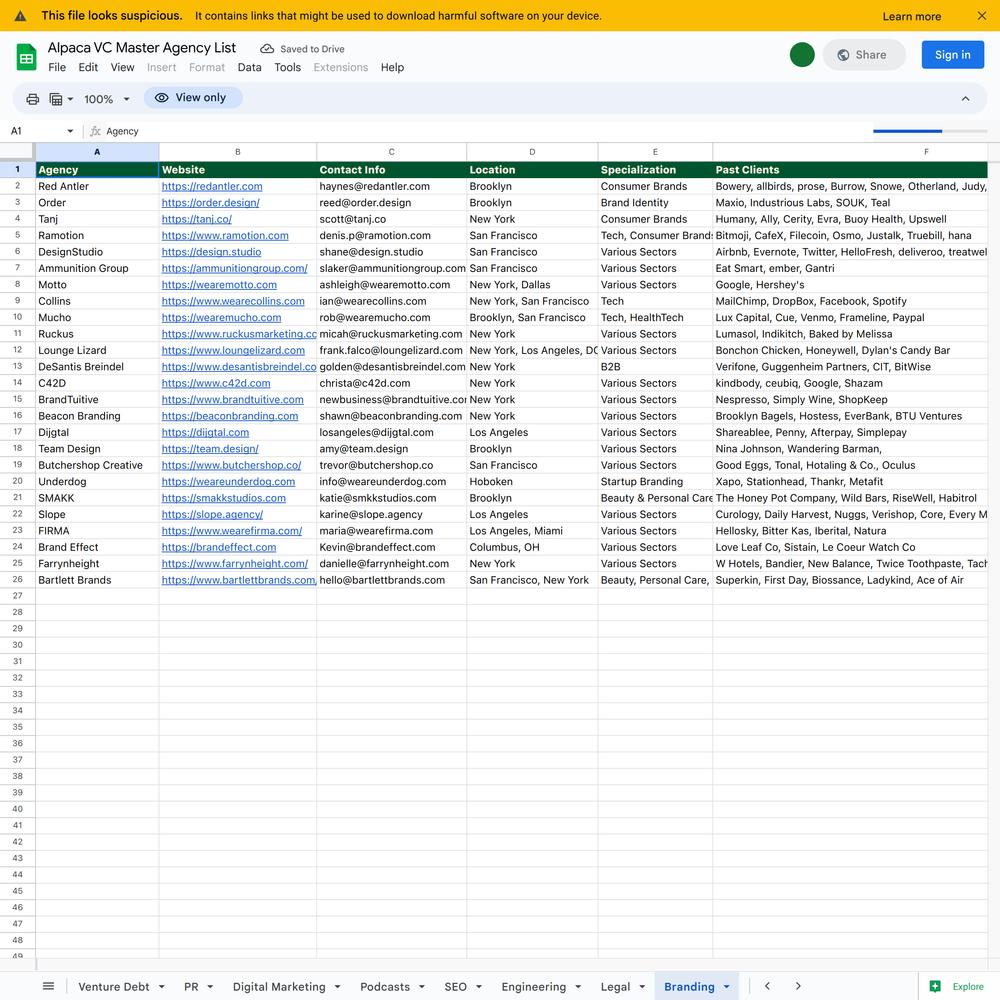This screenshot has width=1000, height=1000.
Task: Open the Tools menu
Action: click(288, 67)
